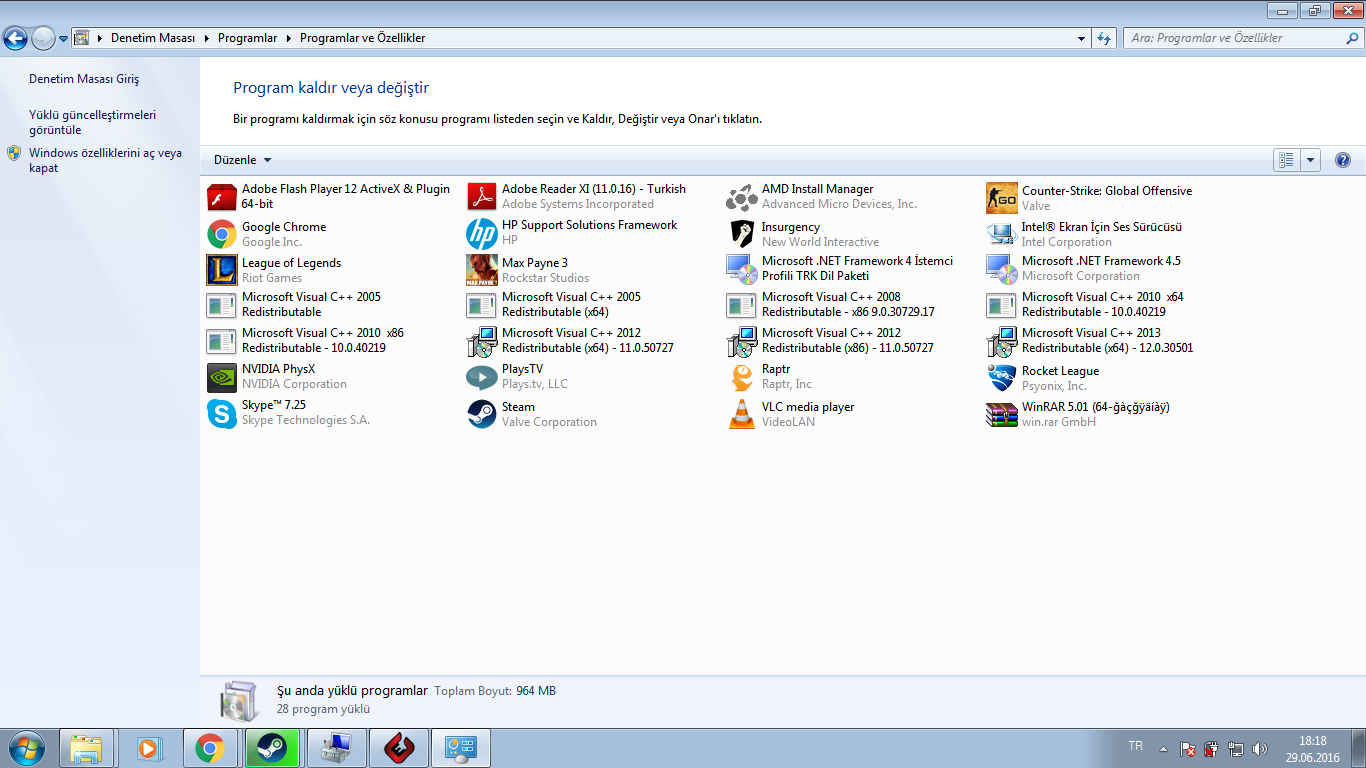Click the volume speaker tray icon
This screenshot has height=768, width=1366.
[x=1260, y=748]
